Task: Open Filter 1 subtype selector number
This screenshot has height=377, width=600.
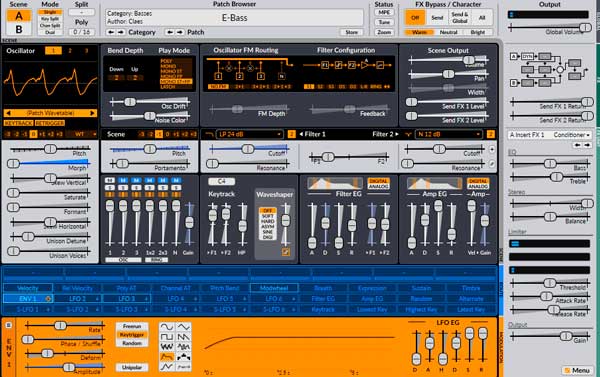Action: 292,134
